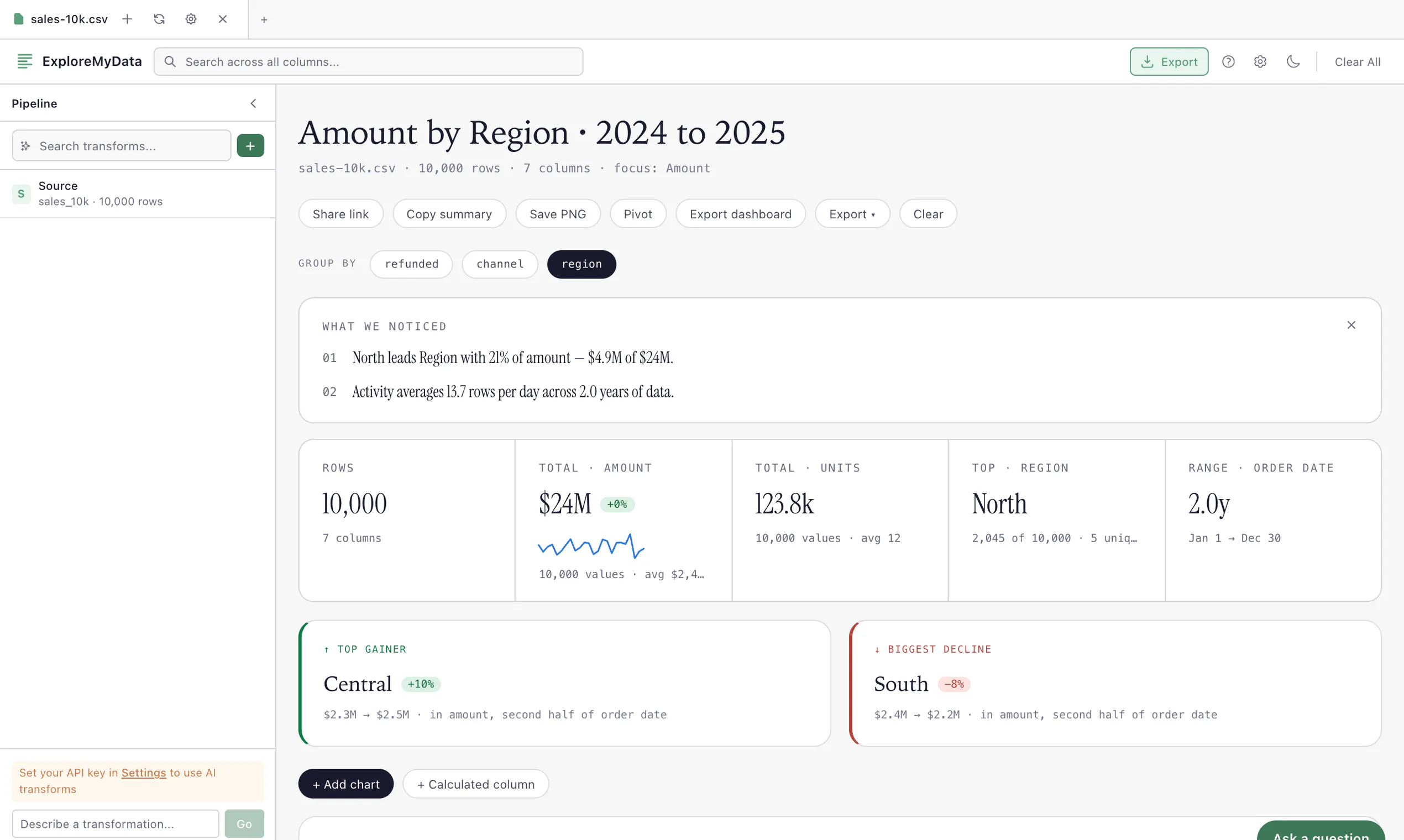
Task: Click Export dashboard
Action: [x=740, y=213]
